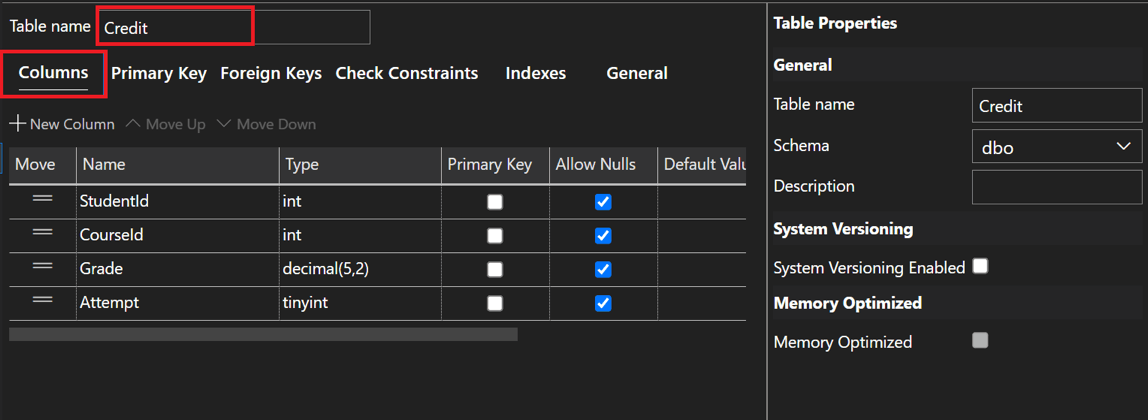Toggle the Memory Optimized checkbox
The height and width of the screenshot is (420, 1148).
coord(980,341)
